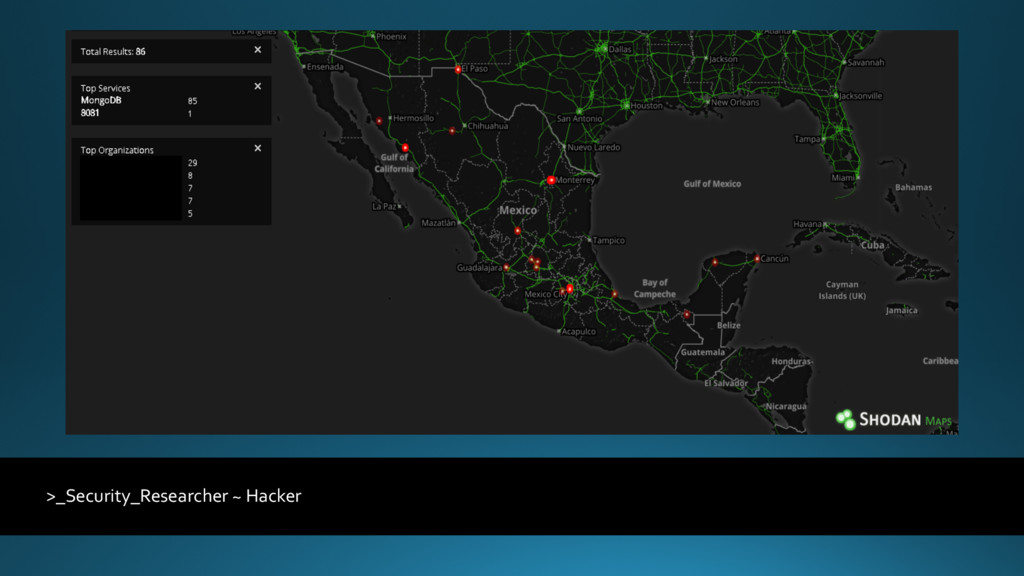Click the red marker west of Hermosillo
The image size is (1024, 576).
379,121
